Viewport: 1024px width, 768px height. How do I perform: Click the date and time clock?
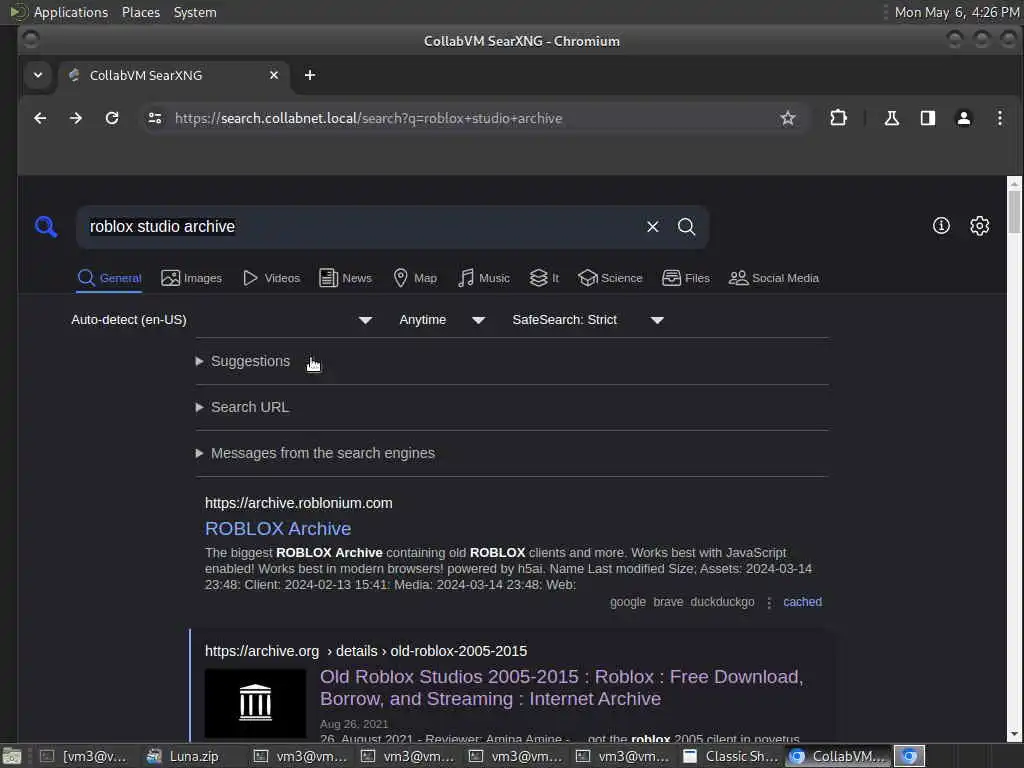[x=957, y=12]
